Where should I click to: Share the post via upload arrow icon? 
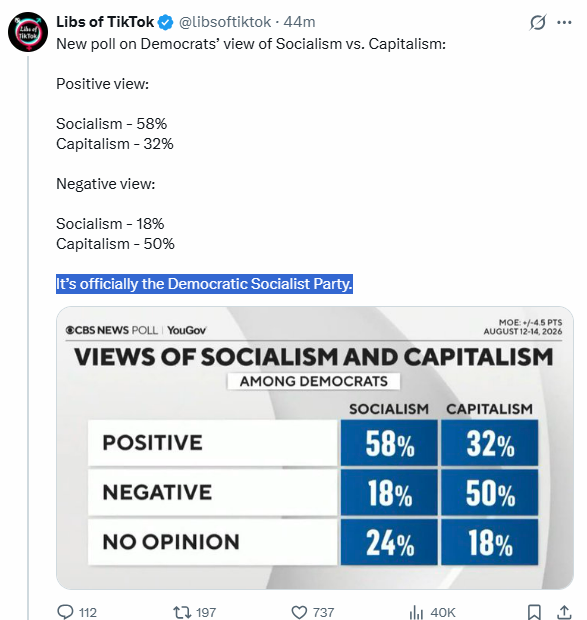coord(564,612)
